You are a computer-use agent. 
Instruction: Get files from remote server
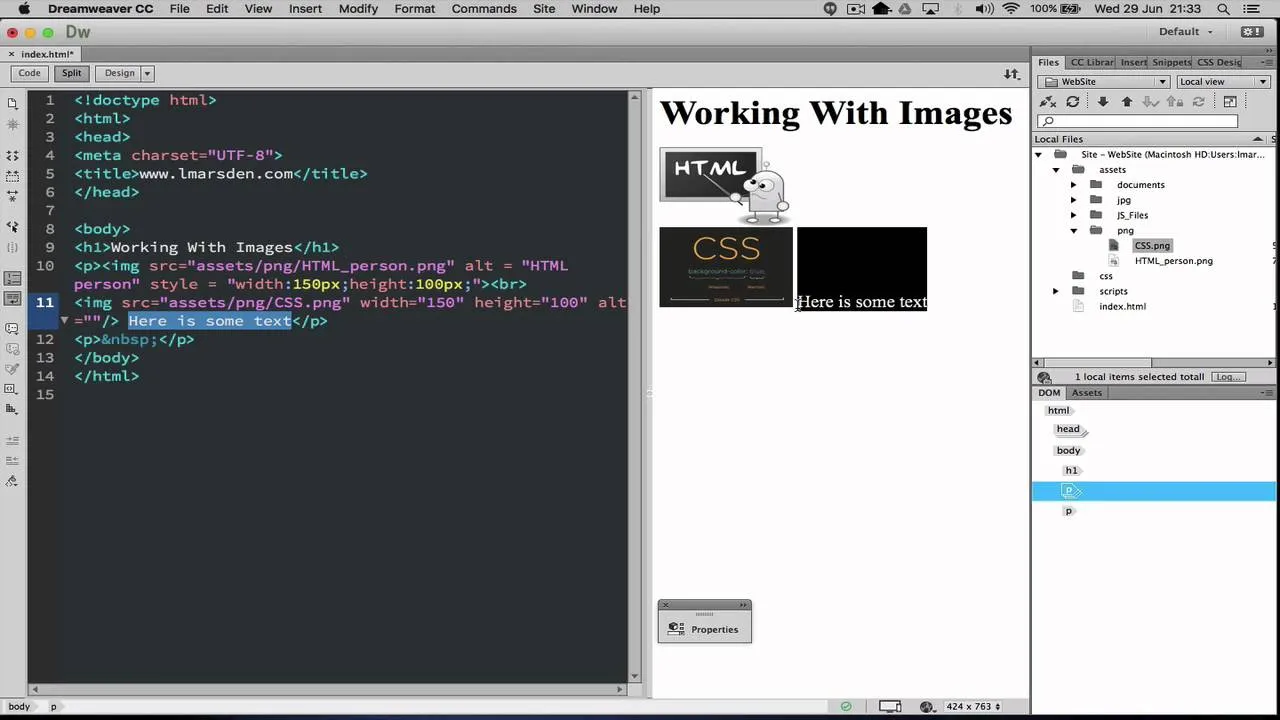pyautogui.click(x=1103, y=101)
